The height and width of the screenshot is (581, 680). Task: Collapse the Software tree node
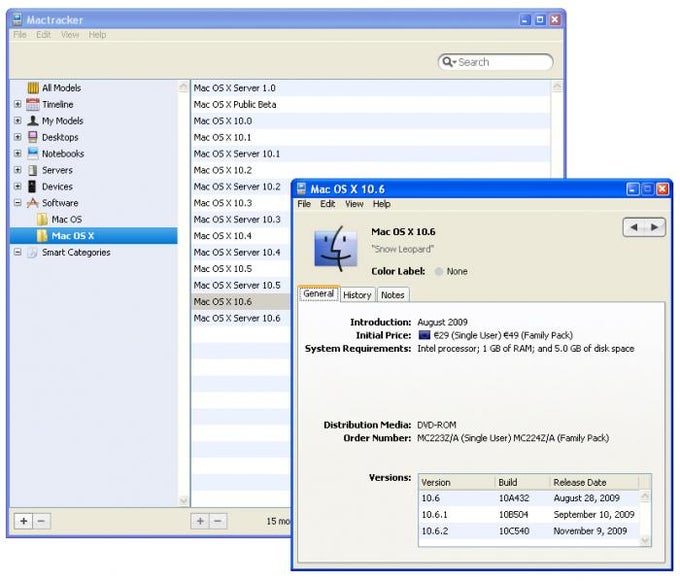coord(17,203)
